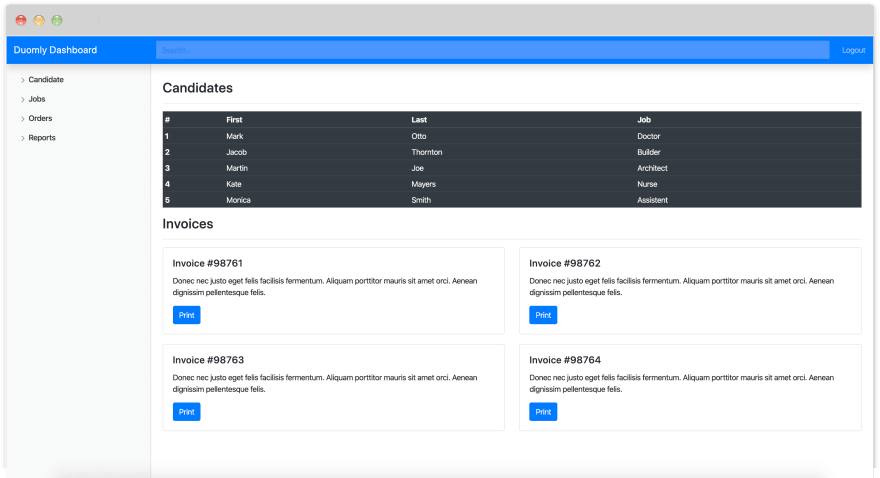This screenshot has width=880, height=478.
Task: Focus the Search input field
Action: (x=492, y=50)
